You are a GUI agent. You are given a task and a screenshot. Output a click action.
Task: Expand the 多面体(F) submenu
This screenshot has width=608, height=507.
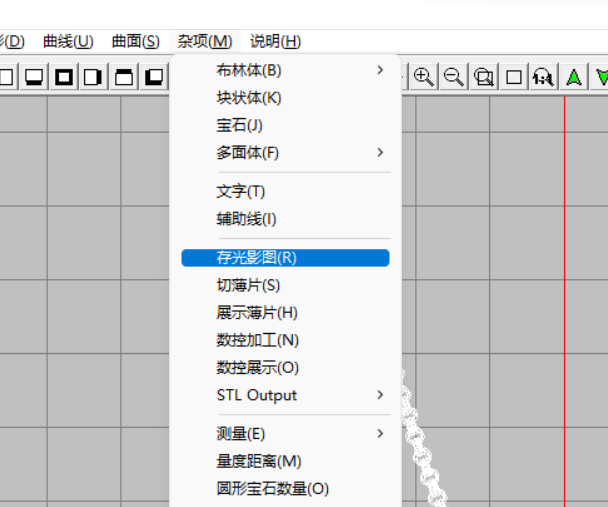[x=285, y=153]
